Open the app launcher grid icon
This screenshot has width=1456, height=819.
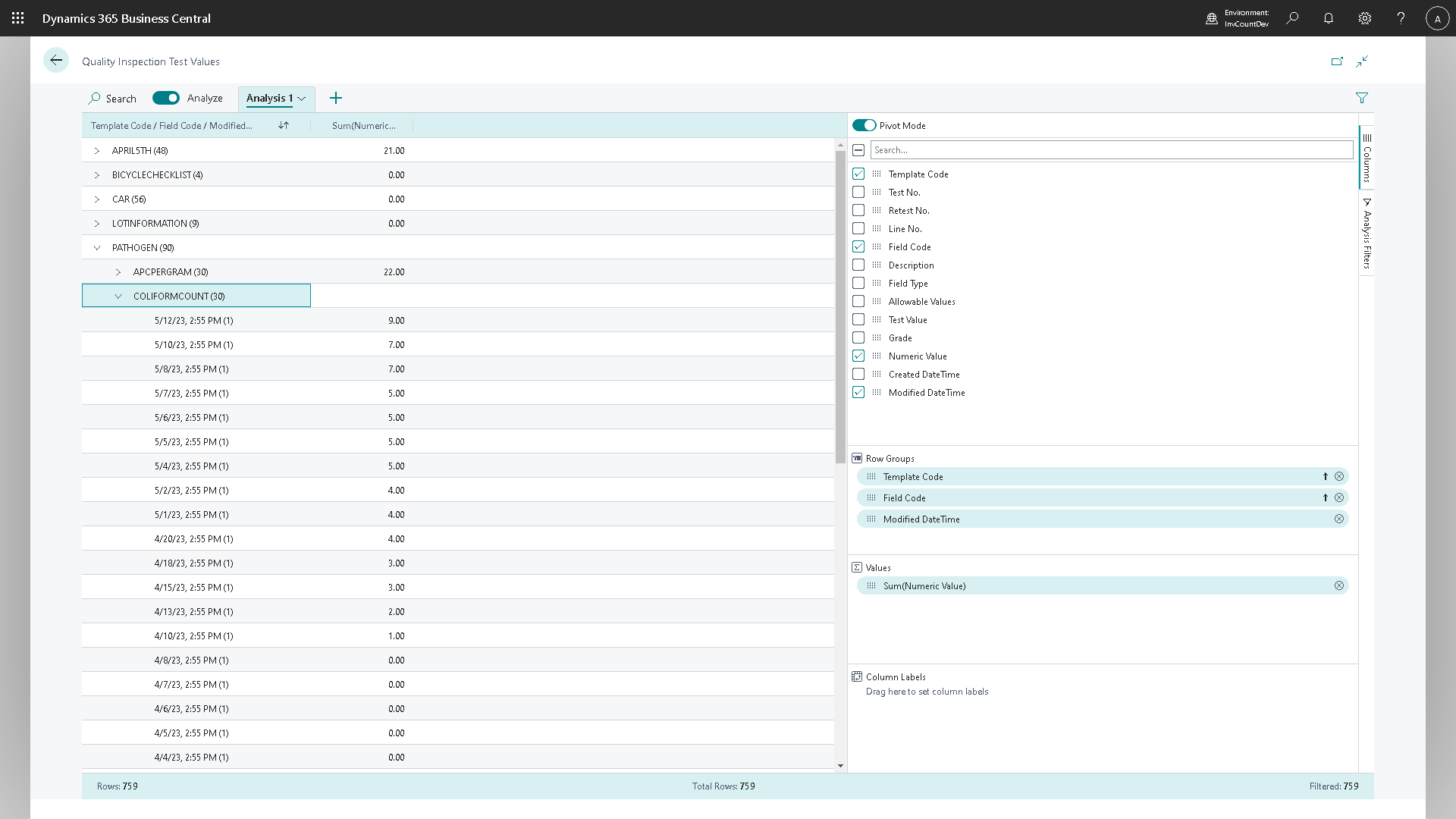[18, 18]
